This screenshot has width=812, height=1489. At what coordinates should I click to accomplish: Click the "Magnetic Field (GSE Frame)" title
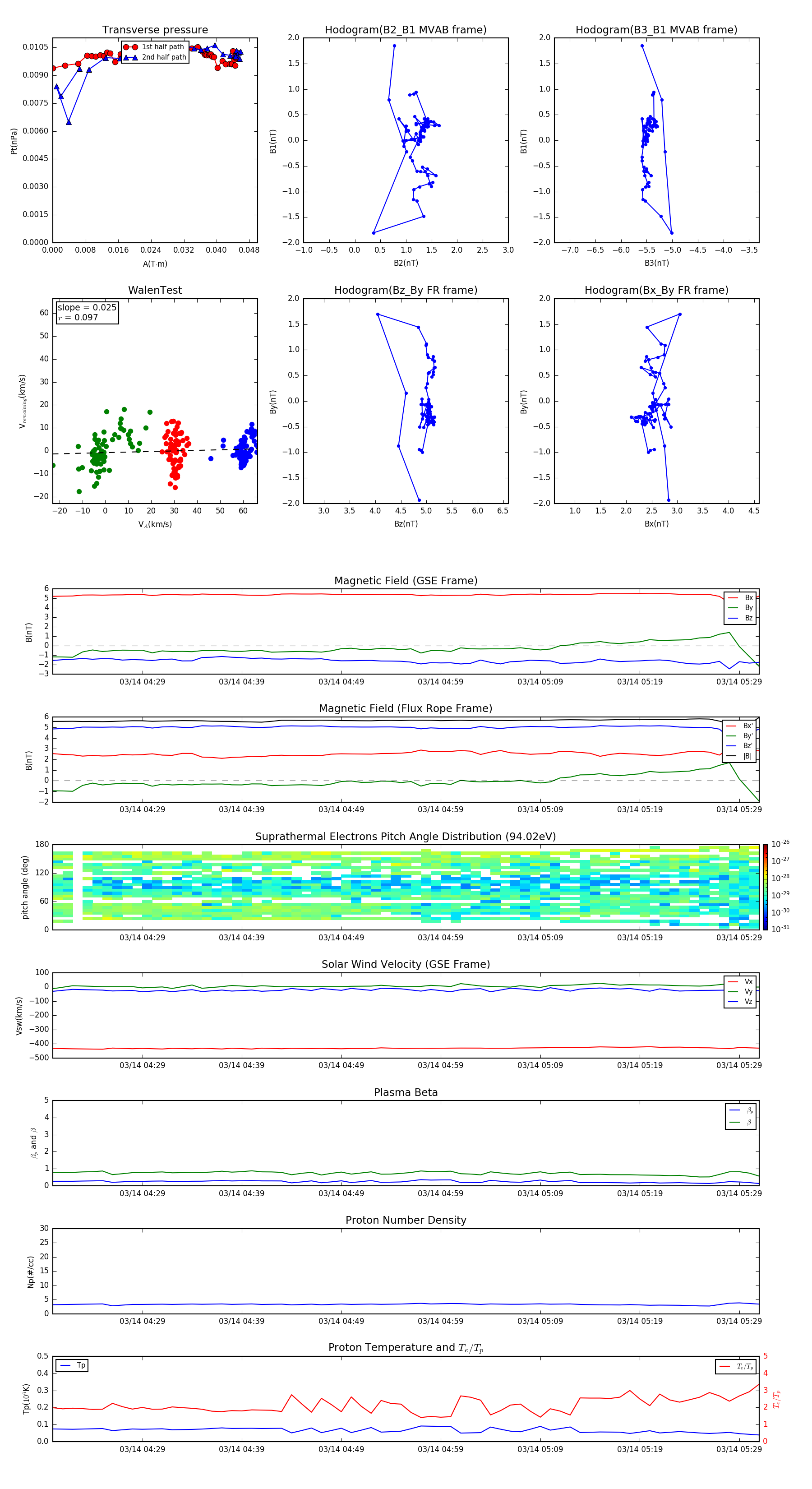406,581
